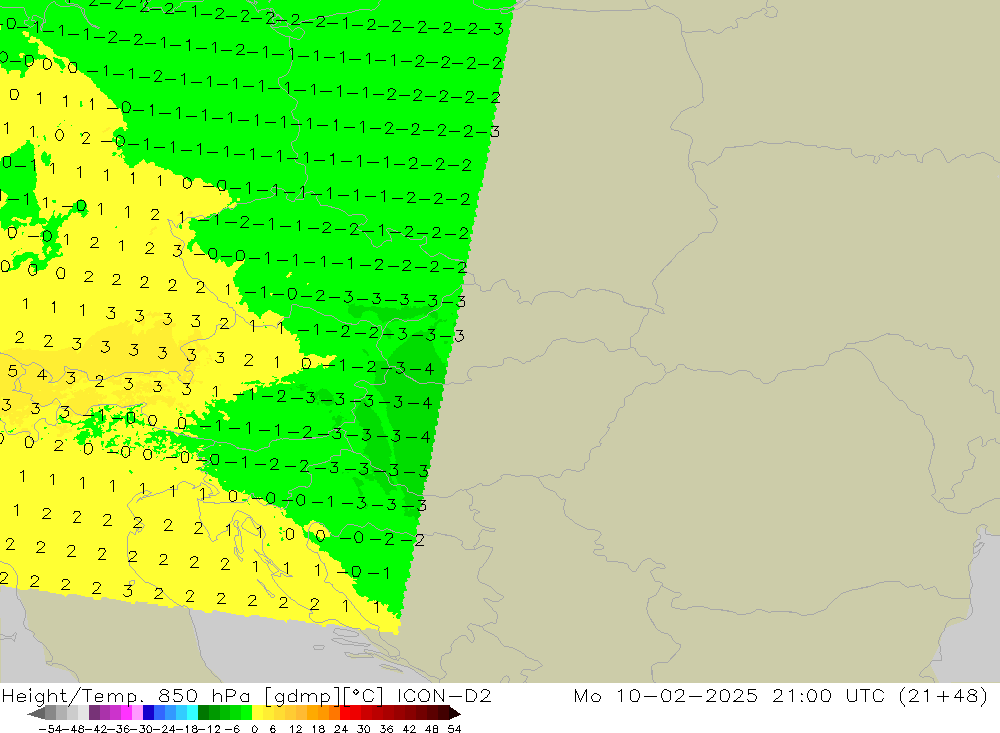The width and height of the screenshot is (1000, 733).
Task: Click the legend label '-54'
Action: click(51, 729)
